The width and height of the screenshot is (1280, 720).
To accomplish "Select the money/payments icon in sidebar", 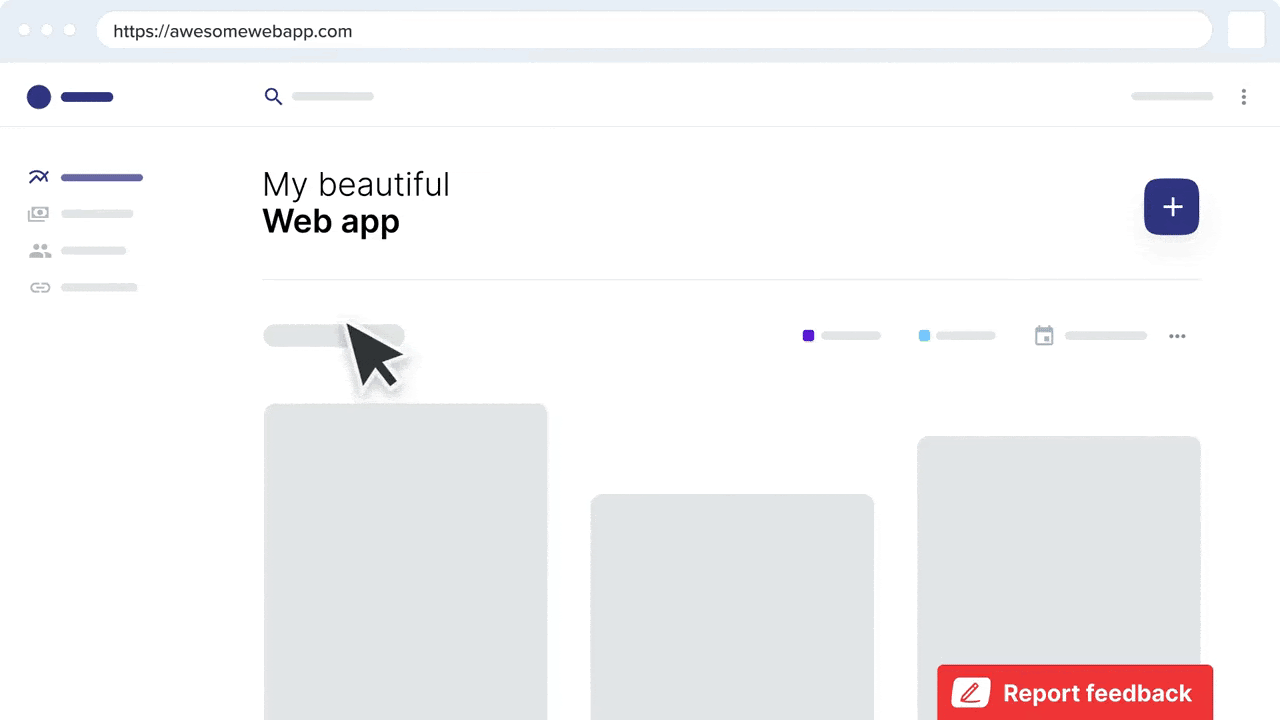I will (39, 214).
